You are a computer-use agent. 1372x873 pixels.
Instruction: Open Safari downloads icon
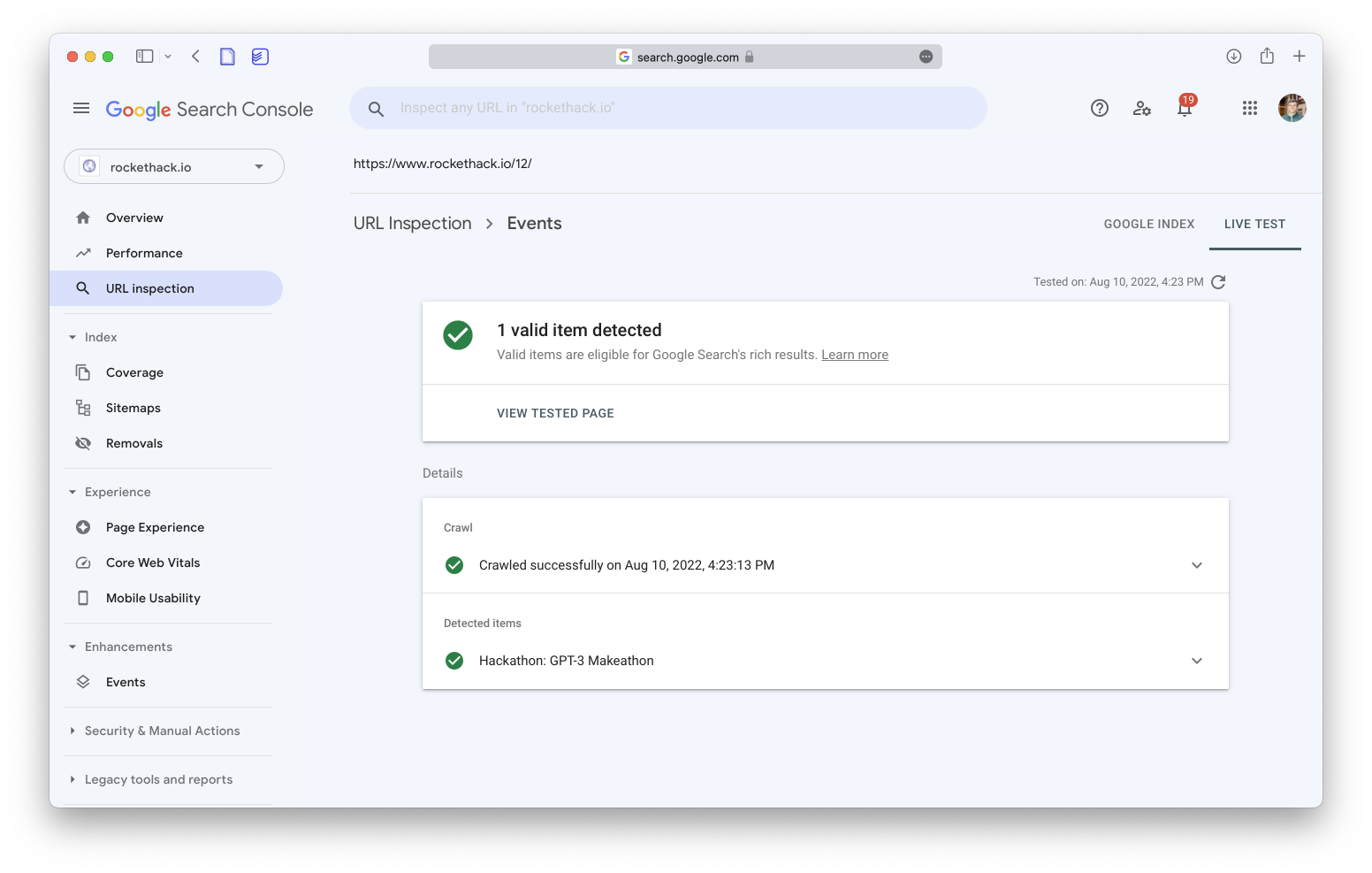(1234, 57)
